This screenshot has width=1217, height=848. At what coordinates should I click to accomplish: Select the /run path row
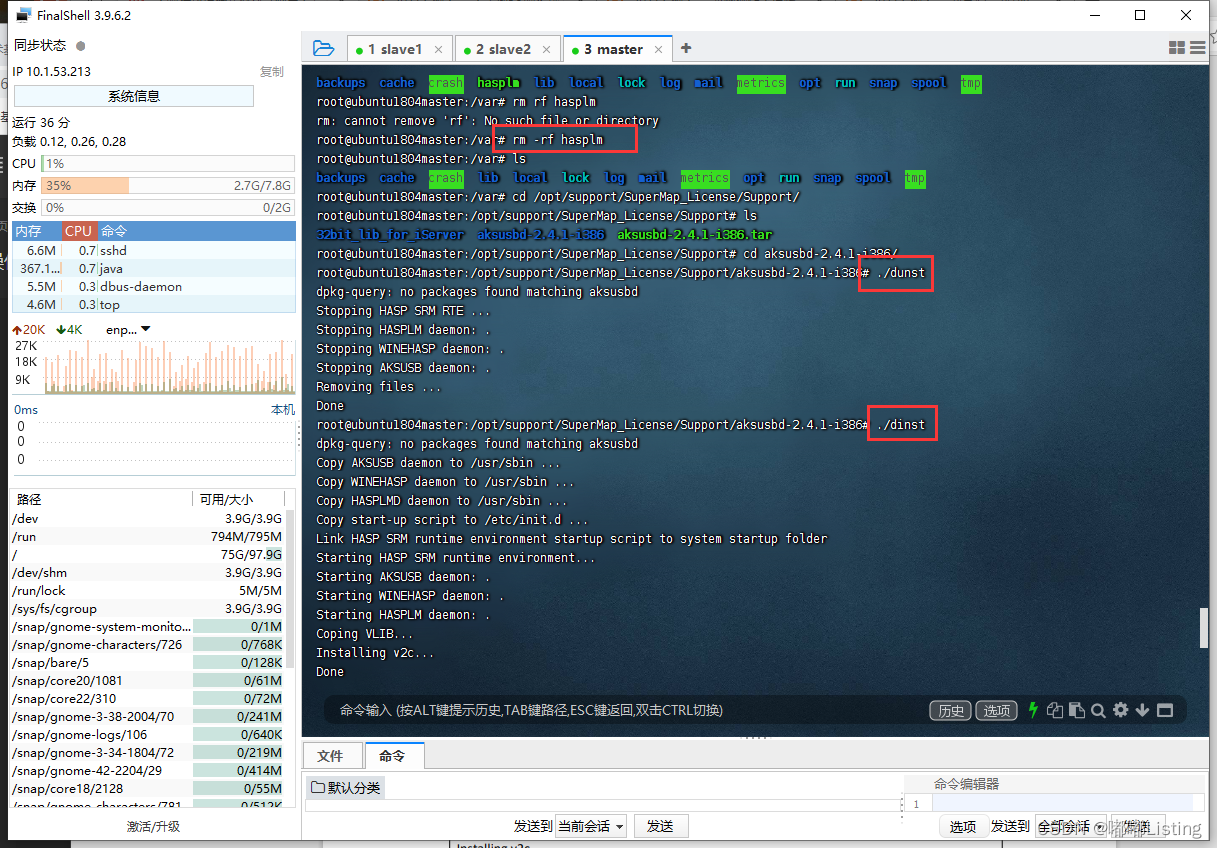point(148,536)
